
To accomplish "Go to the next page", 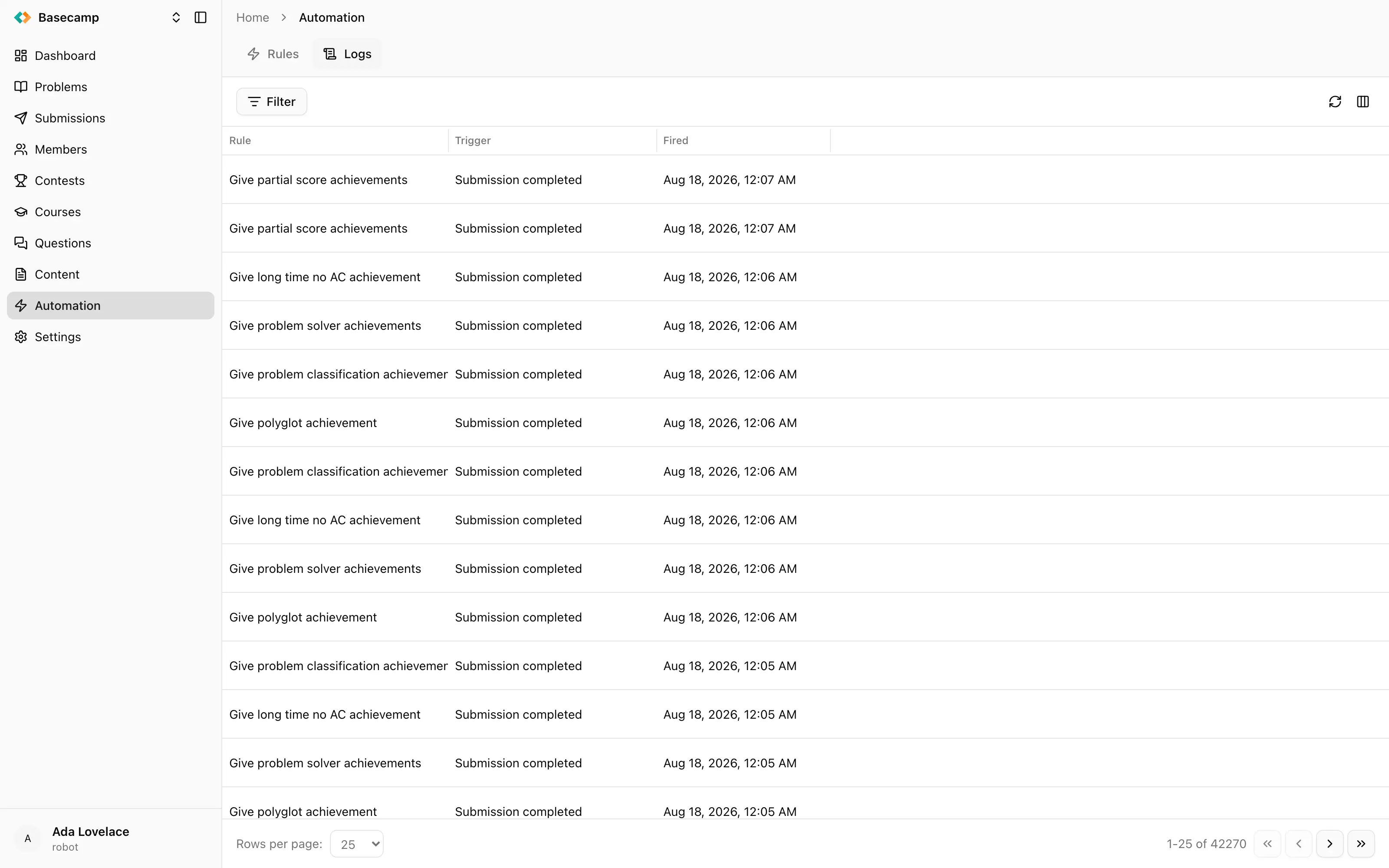I will [1330, 844].
